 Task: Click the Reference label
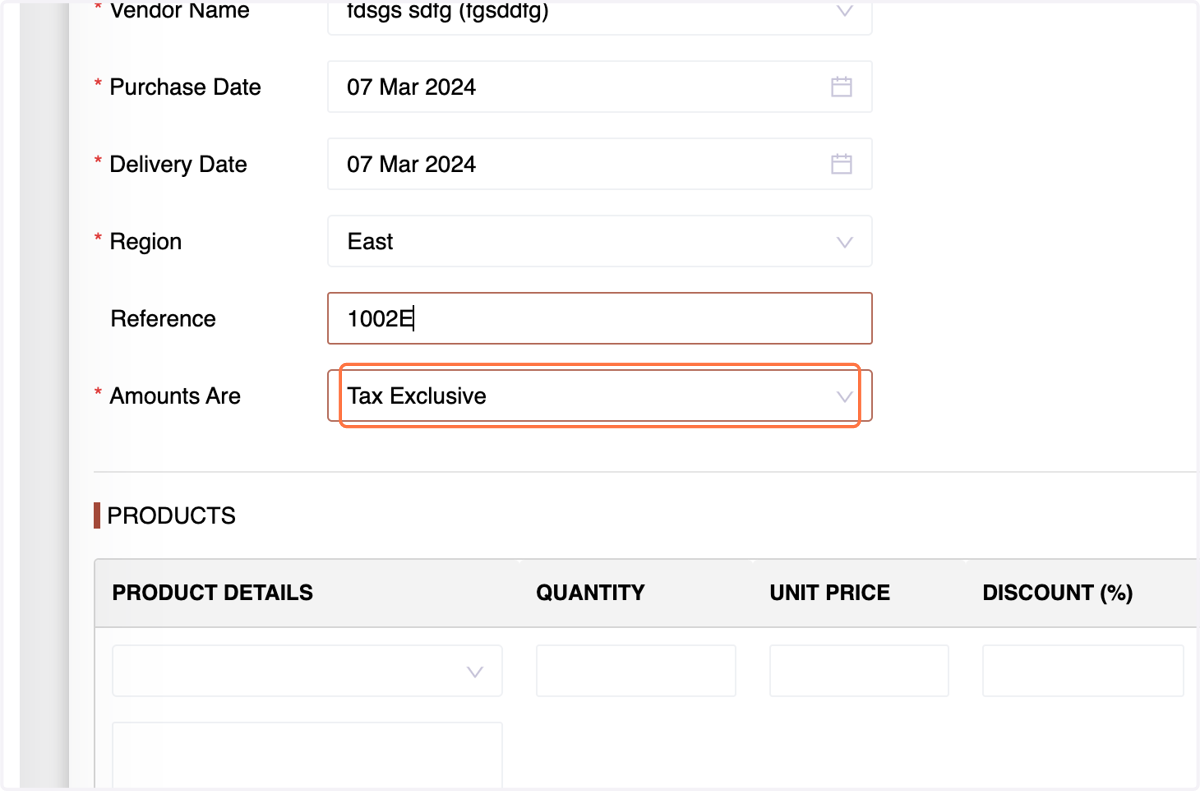[163, 319]
